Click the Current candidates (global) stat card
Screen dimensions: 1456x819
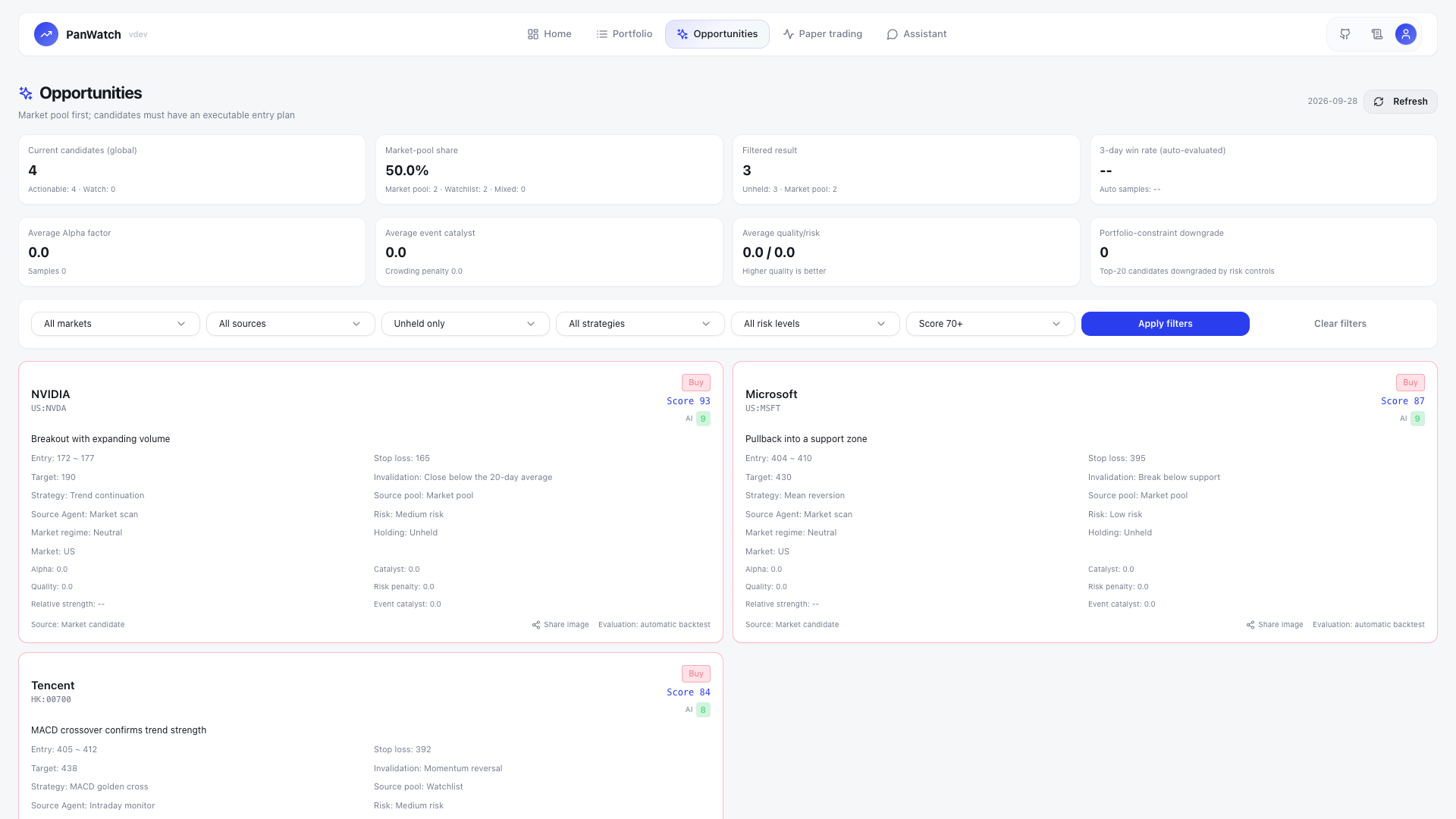tap(192, 170)
